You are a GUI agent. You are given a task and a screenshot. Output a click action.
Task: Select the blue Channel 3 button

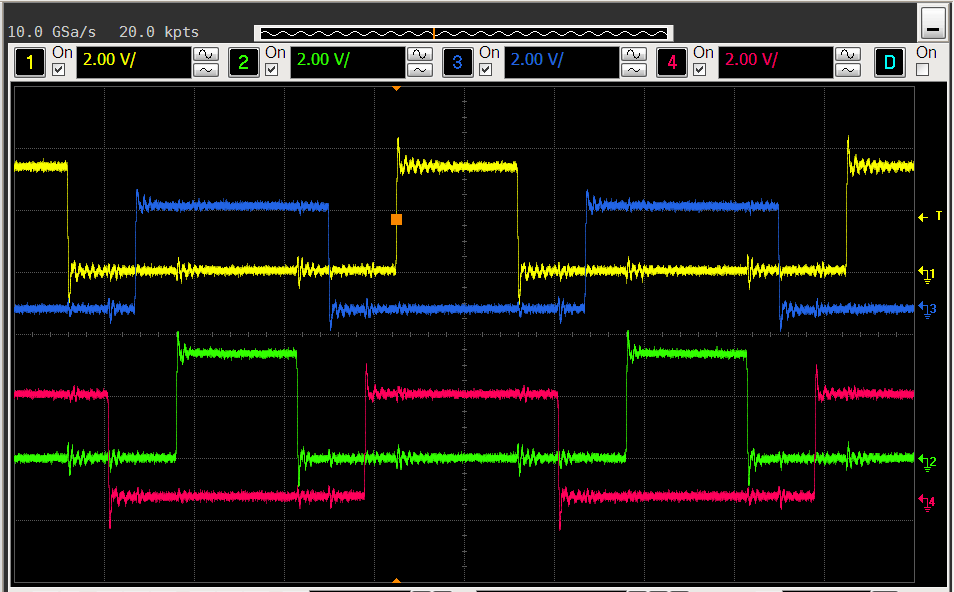[x=458, y=62]
